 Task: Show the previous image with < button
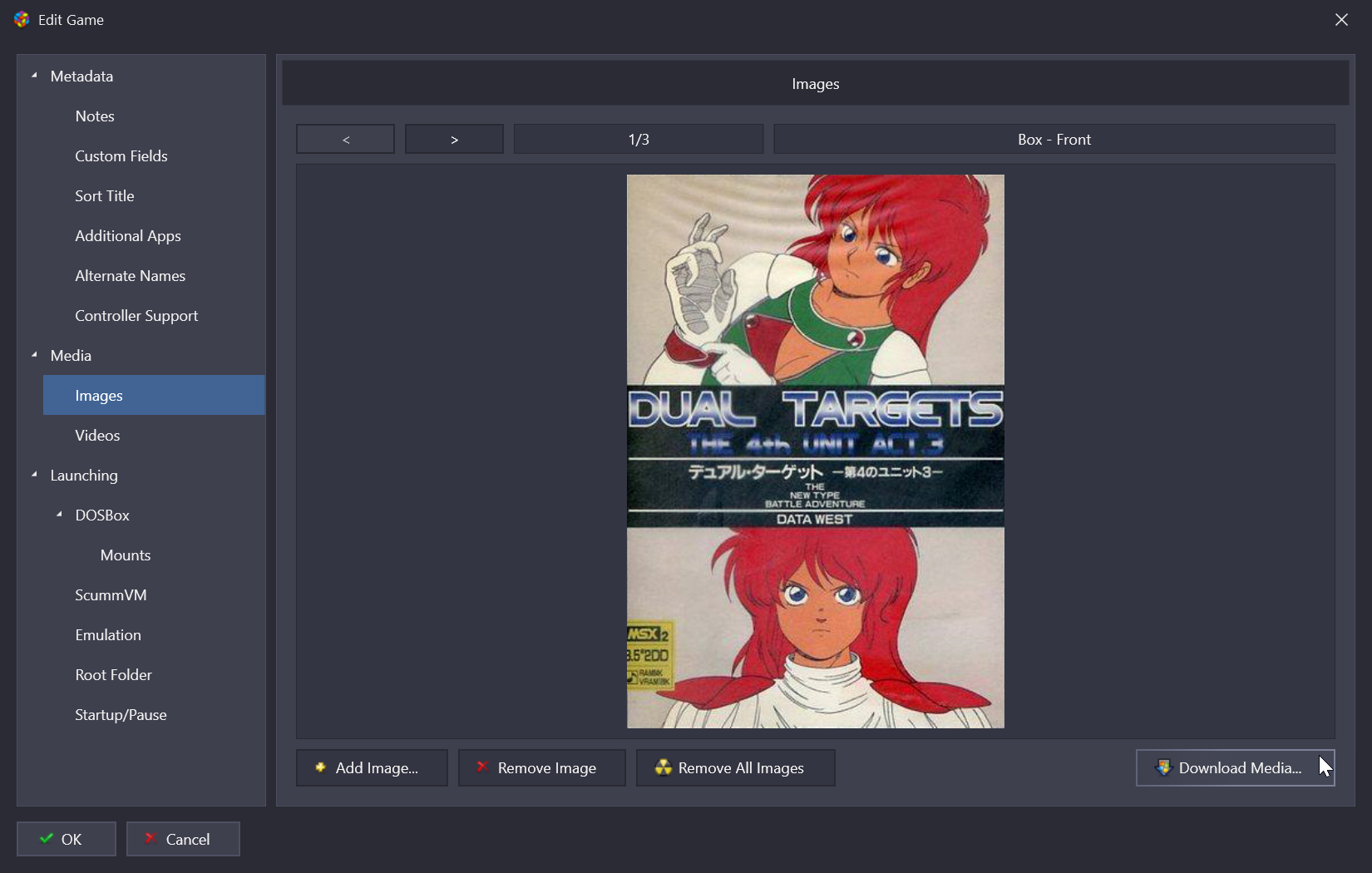345,139
